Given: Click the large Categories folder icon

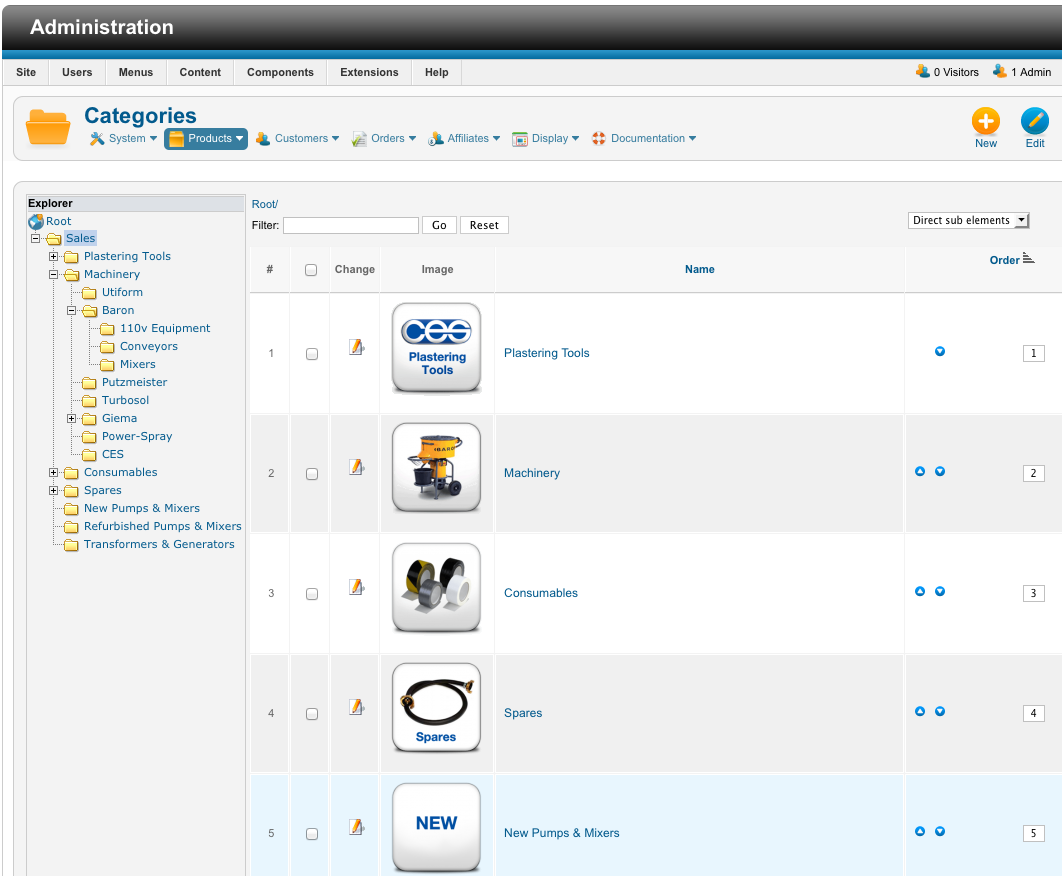Looking at the screenshot, I should (x=48, y=127).
